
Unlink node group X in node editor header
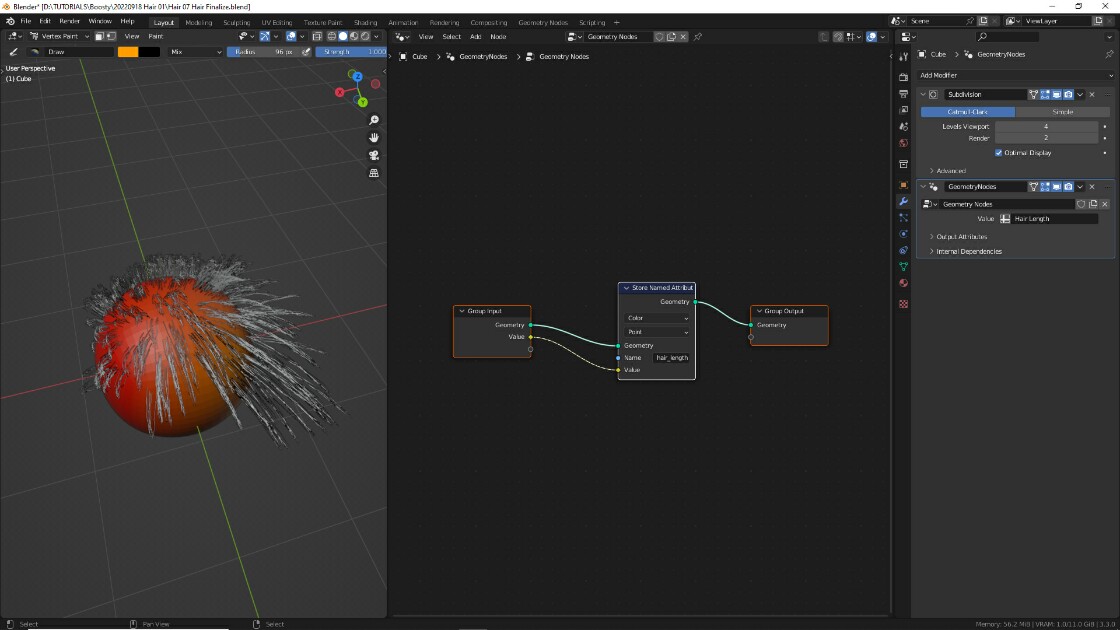tap(683, 36)
